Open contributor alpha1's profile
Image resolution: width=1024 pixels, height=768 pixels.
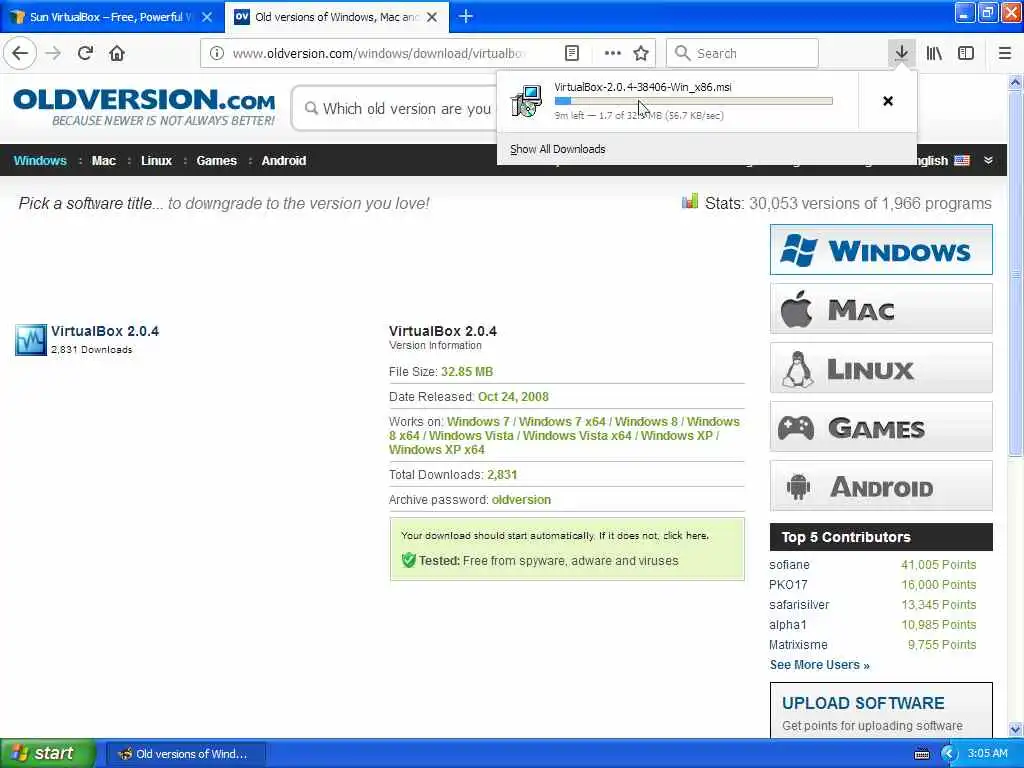(x=787, y=624)
